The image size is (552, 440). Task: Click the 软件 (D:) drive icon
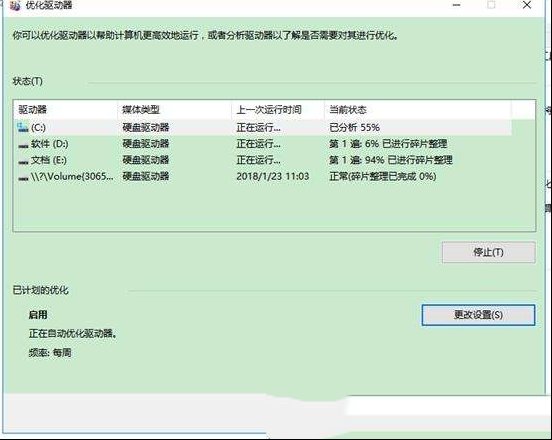(x=23, y=145)
